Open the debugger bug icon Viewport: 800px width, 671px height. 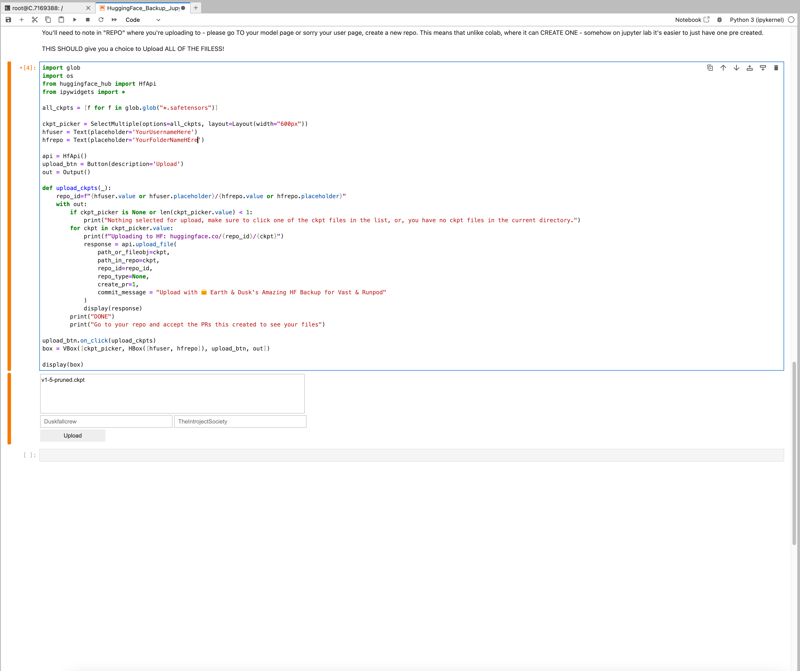click(719, 20)
